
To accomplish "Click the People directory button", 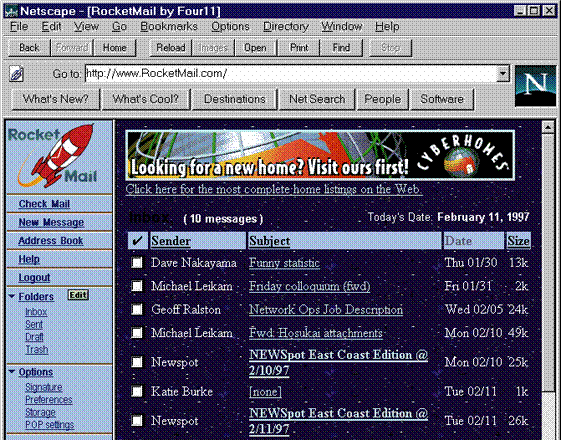I will click(x=382, y=99).
